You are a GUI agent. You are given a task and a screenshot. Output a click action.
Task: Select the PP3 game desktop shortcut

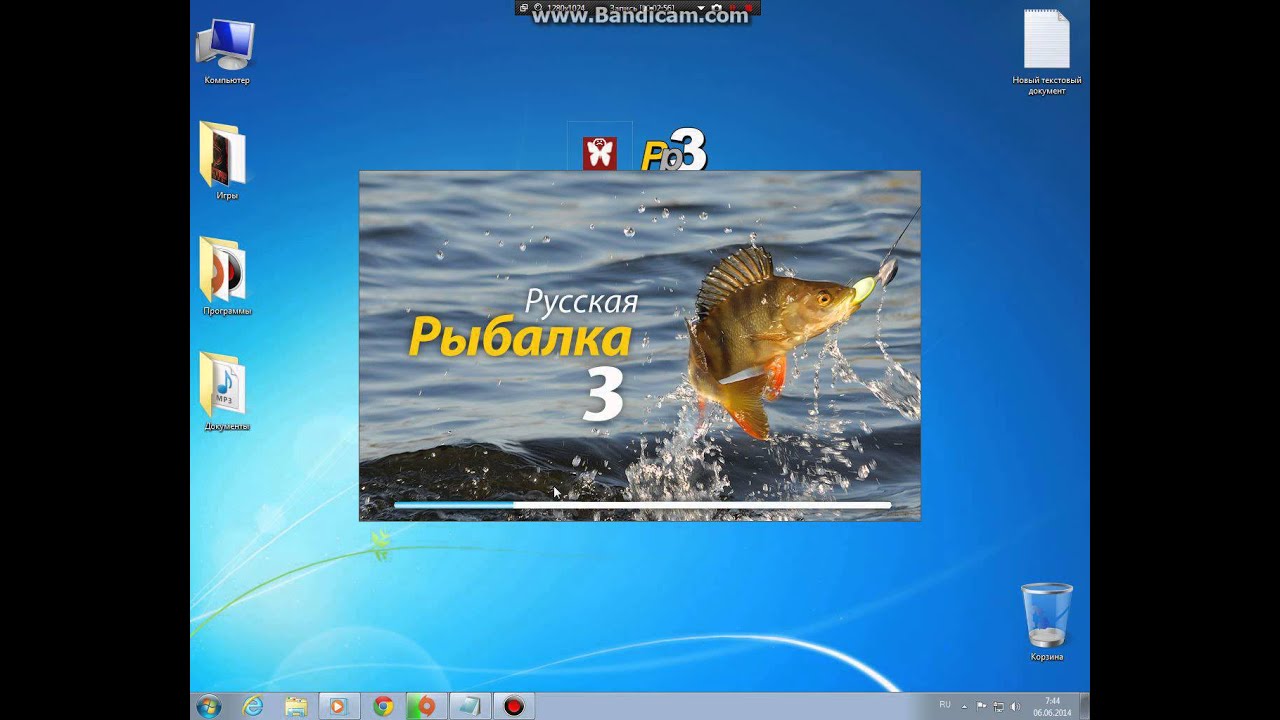674,150
